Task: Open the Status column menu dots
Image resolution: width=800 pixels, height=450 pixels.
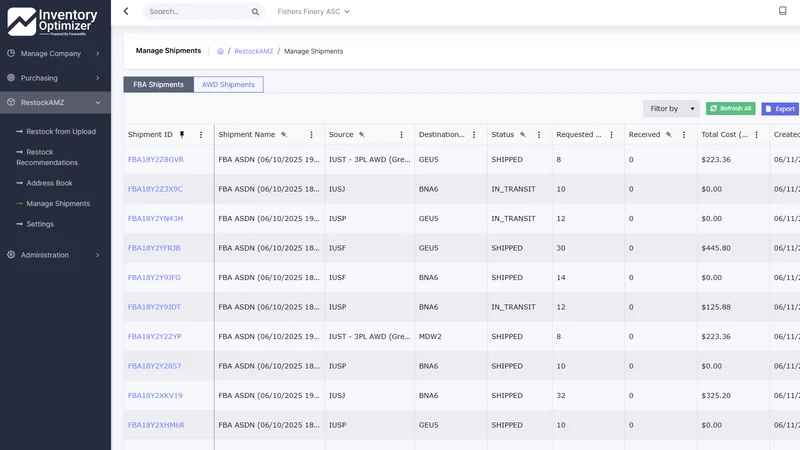Action: 539,135
